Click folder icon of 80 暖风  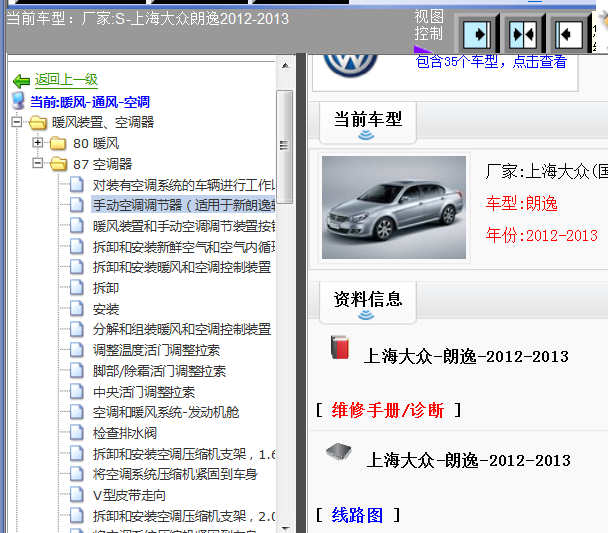58,143
